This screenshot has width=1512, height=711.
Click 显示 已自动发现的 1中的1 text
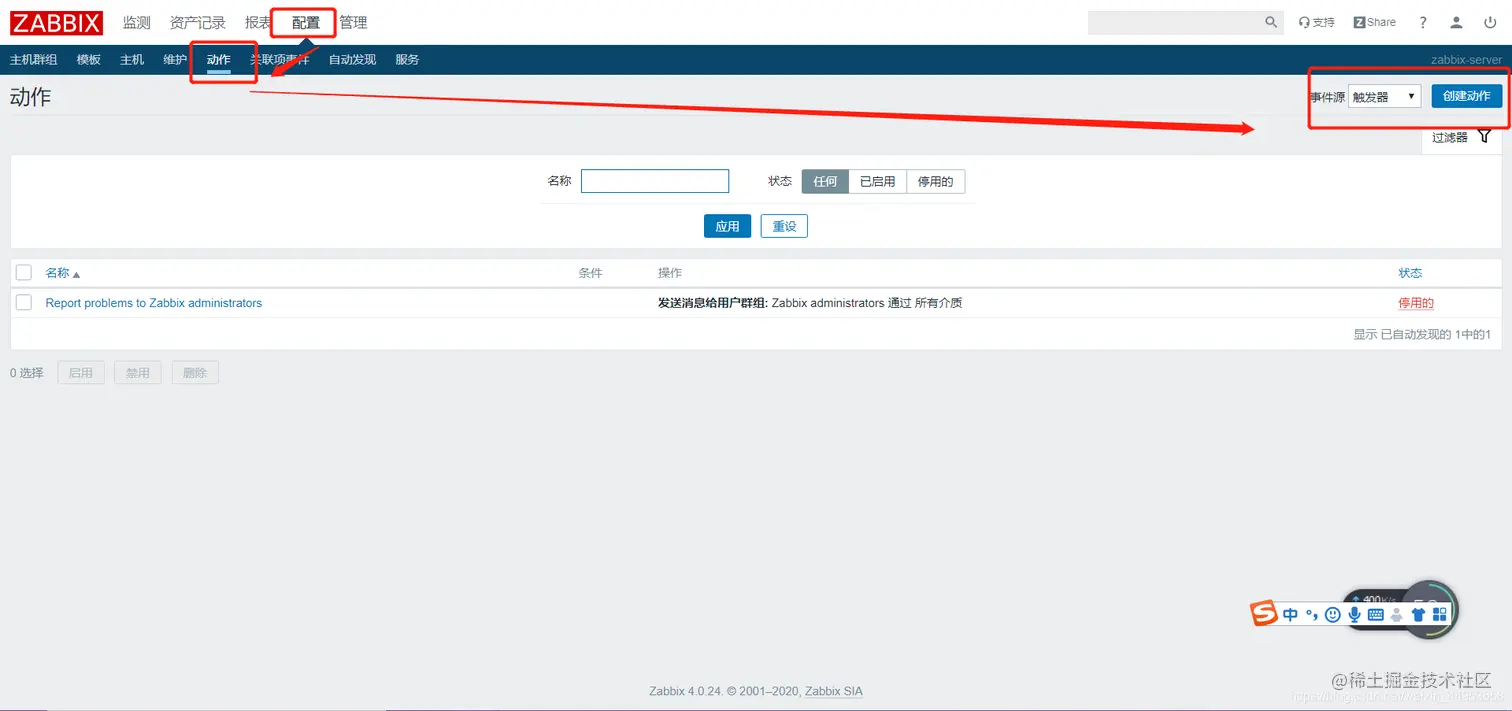[1422, 335]
